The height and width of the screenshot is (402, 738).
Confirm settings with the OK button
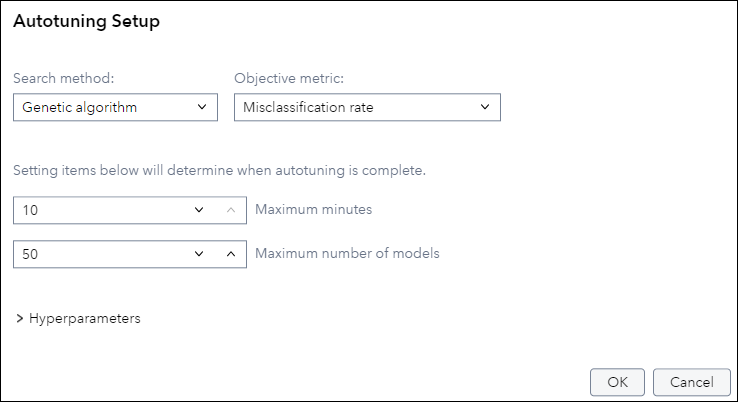point(618,382)
